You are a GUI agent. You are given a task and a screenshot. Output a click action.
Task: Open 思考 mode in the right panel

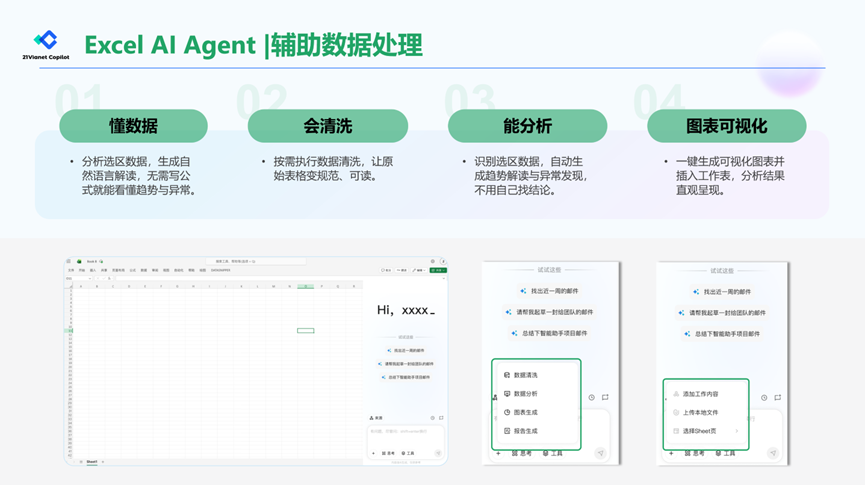(x=694, y=453)
